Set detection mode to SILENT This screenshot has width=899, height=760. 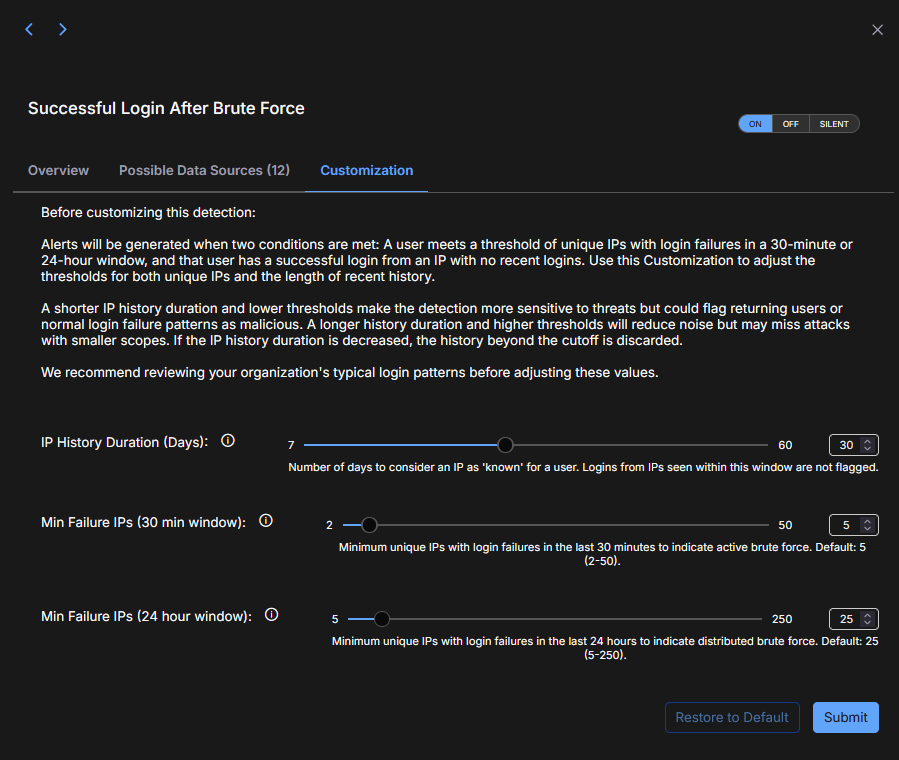pos(834,124)
